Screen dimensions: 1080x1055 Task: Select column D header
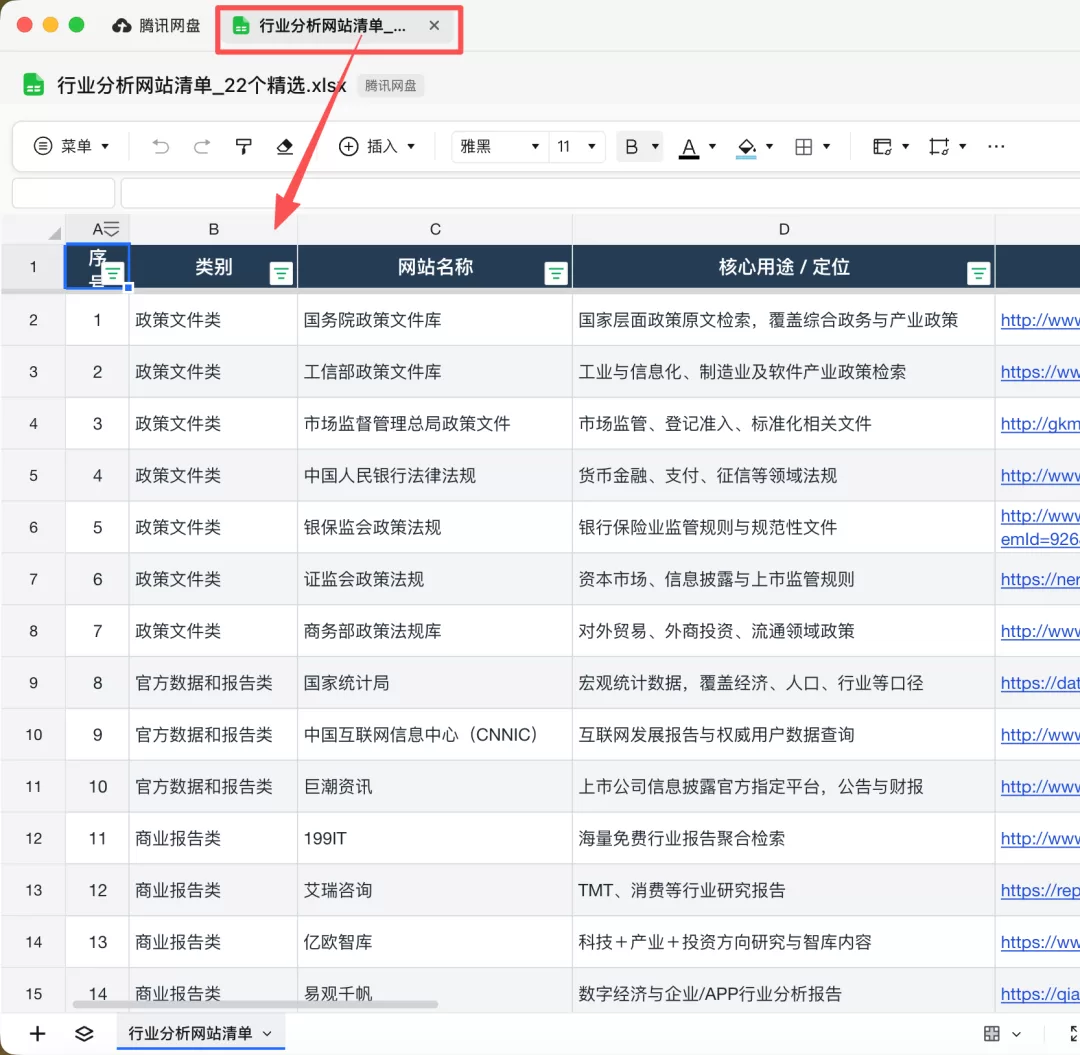pos(784,229)
